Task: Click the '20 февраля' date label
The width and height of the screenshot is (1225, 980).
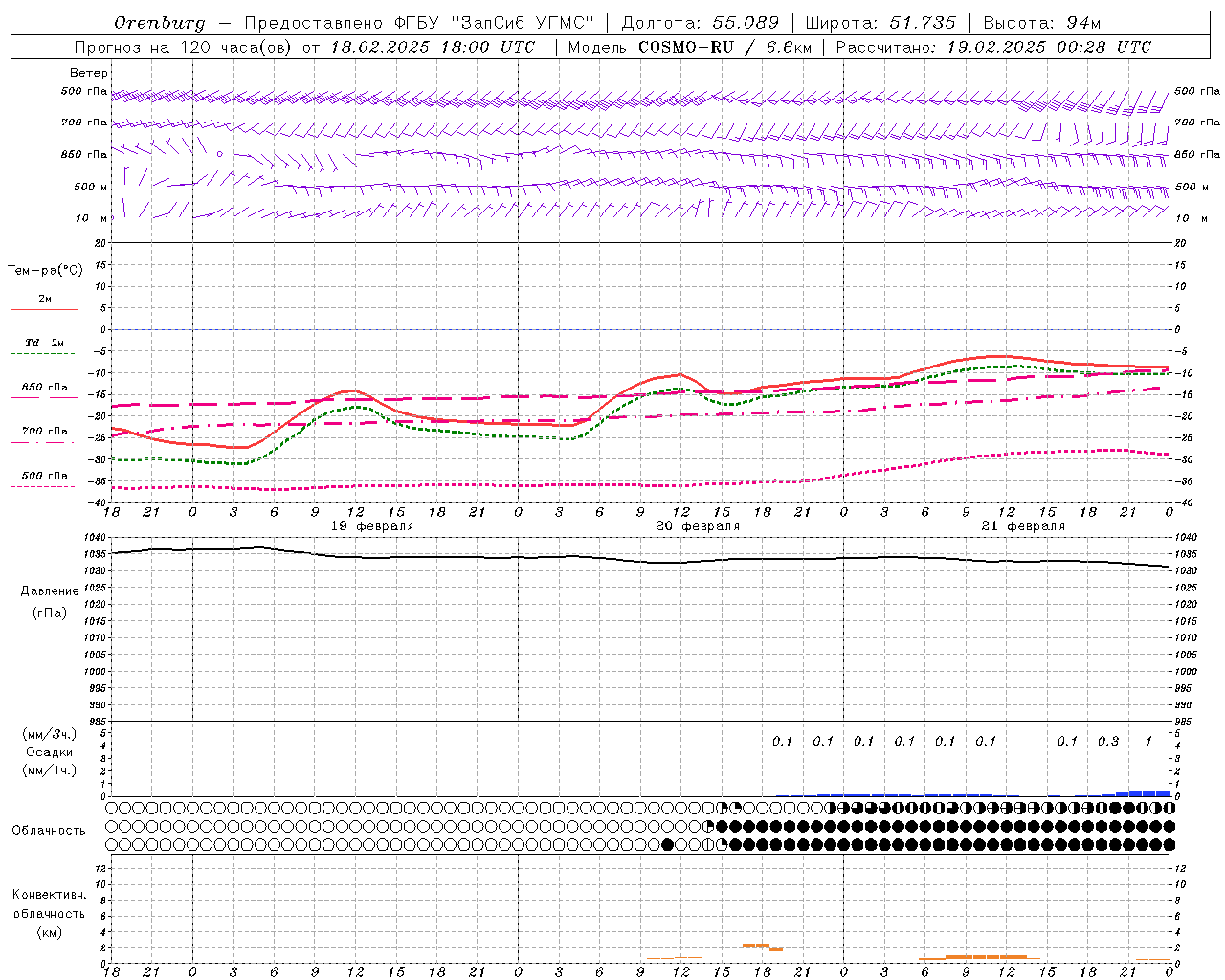Action: (698, 526)
